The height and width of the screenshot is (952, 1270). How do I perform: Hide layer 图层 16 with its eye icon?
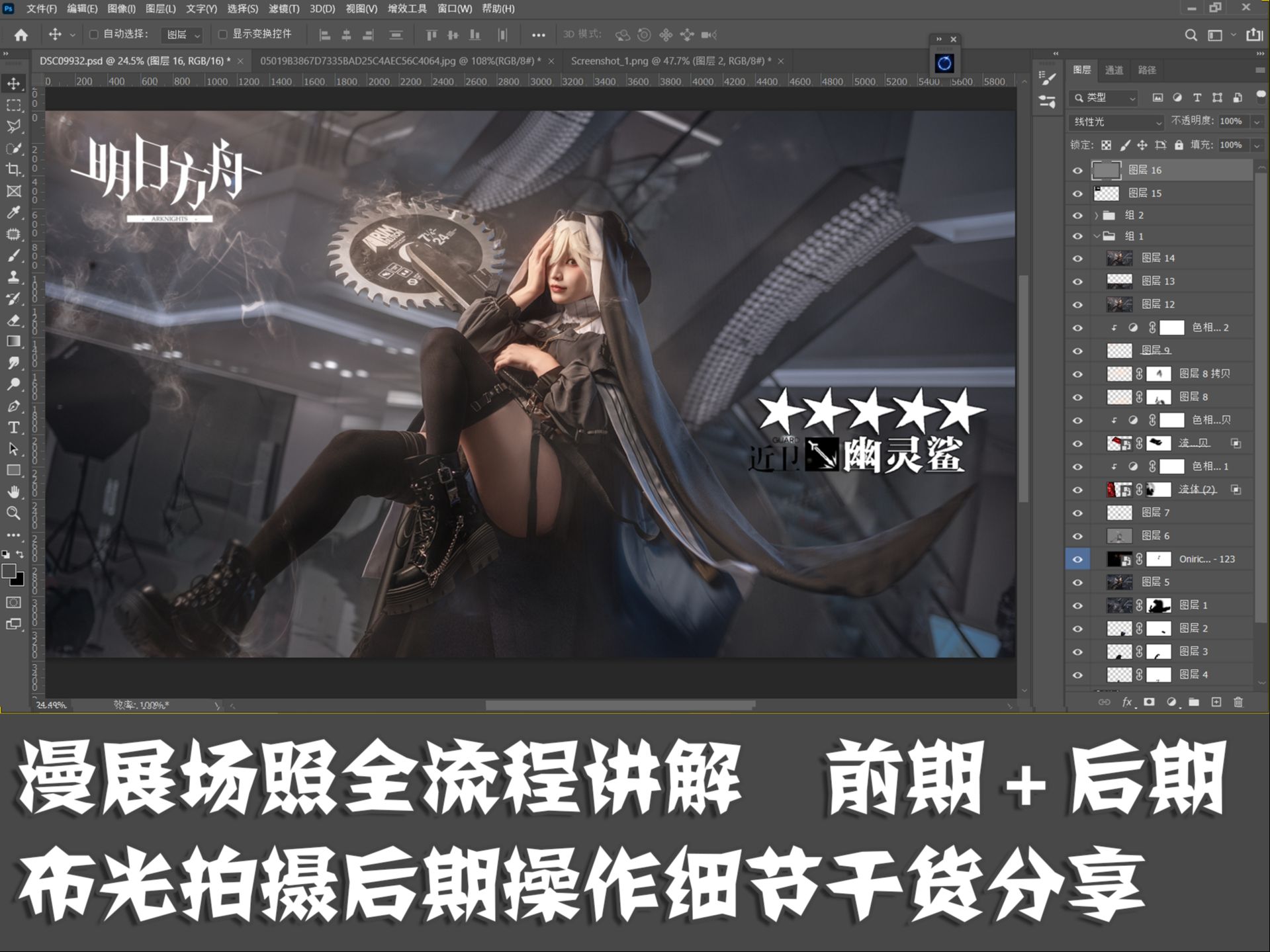tap(1077, 171)
